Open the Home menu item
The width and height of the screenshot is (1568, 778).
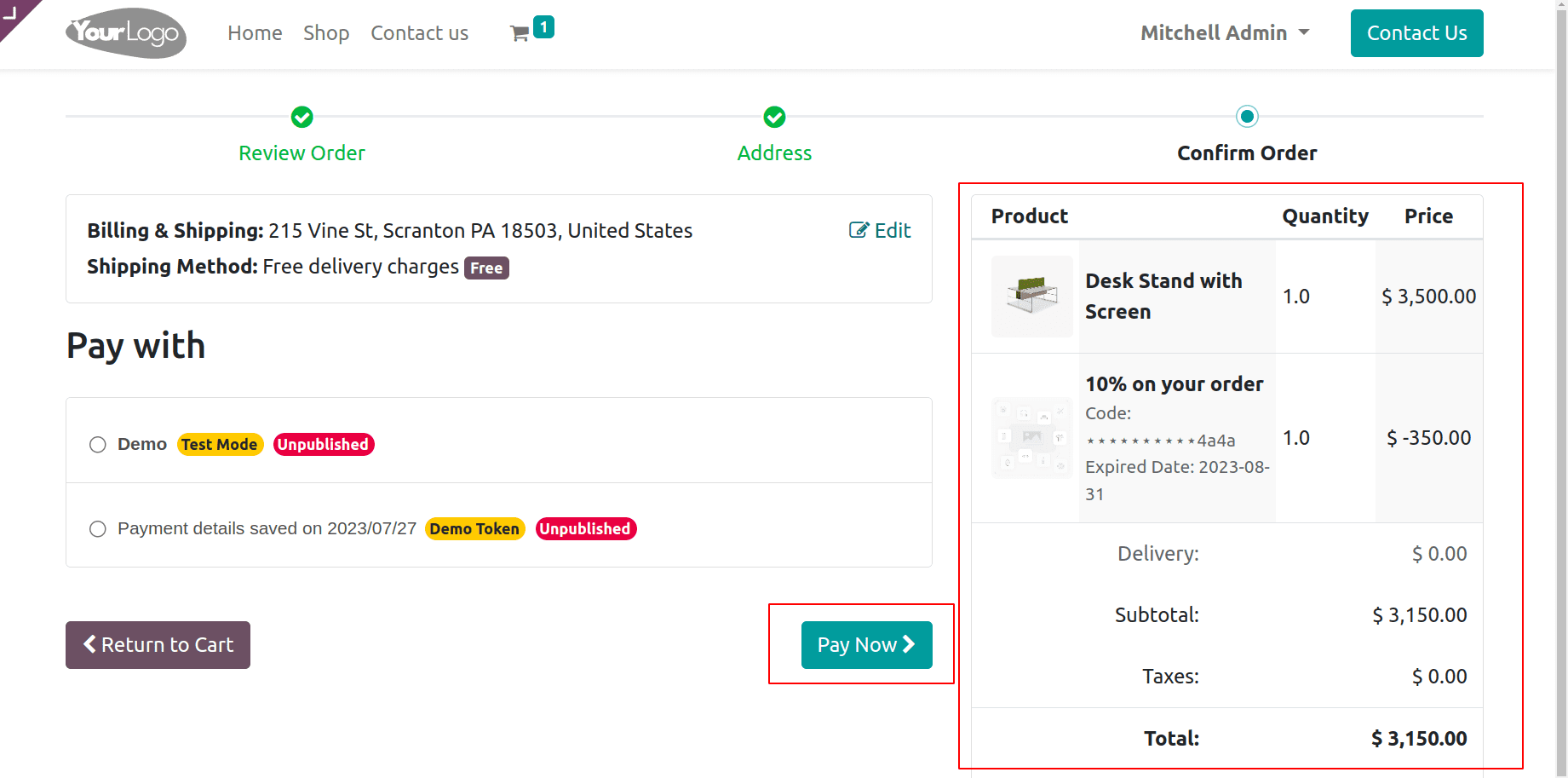click(255, 33)
